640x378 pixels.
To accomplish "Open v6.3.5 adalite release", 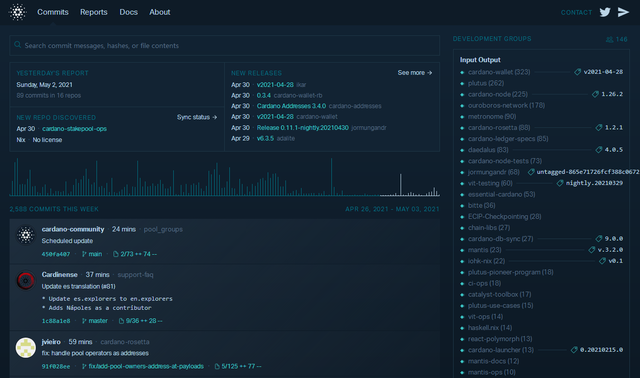I will coord(265,138).
